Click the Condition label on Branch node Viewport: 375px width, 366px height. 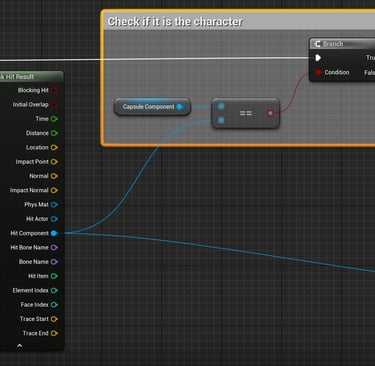pyautogui.click(x=337, y=72)
